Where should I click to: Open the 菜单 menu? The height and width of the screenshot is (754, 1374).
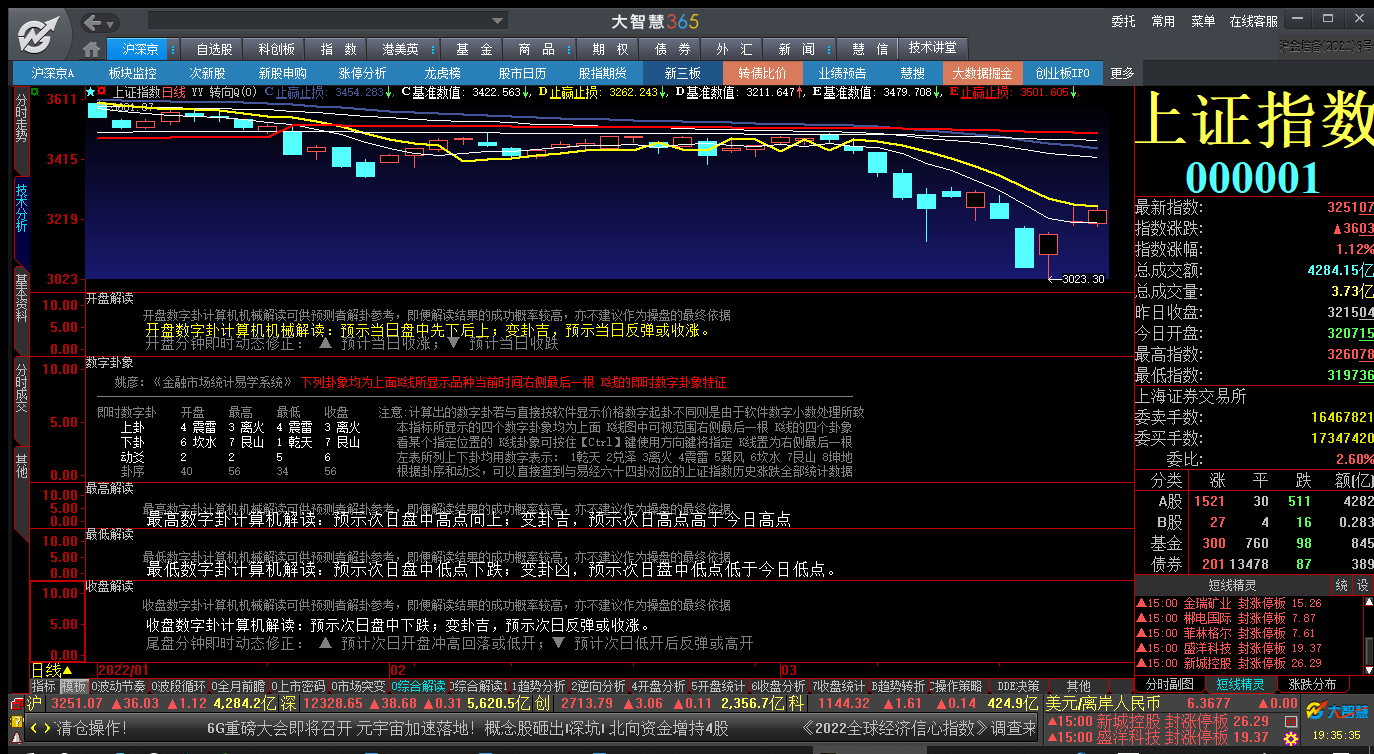(1203, 21)
